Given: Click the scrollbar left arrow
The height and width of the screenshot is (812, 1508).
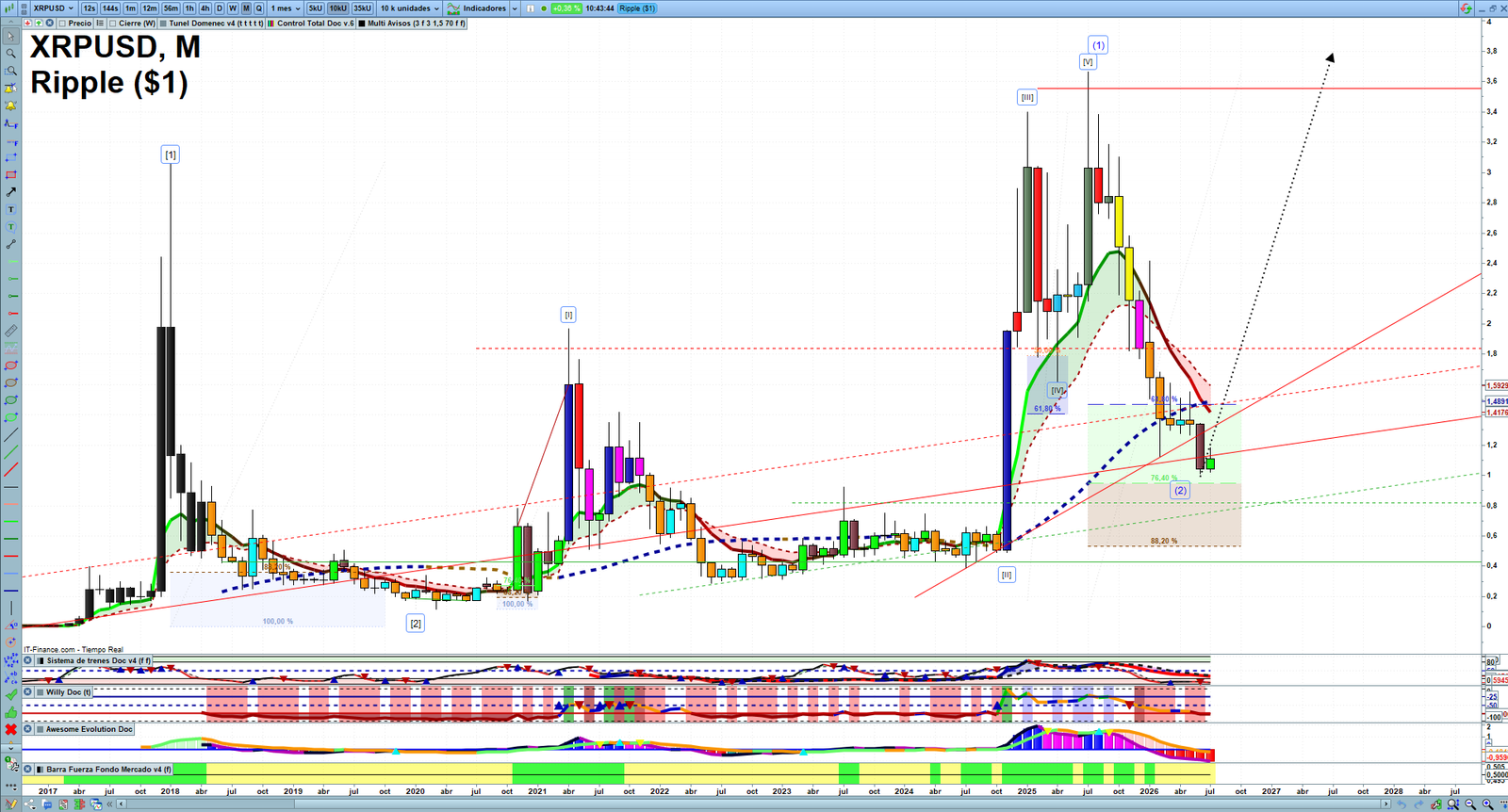Looking at the screenshot, I should point(122,804).
